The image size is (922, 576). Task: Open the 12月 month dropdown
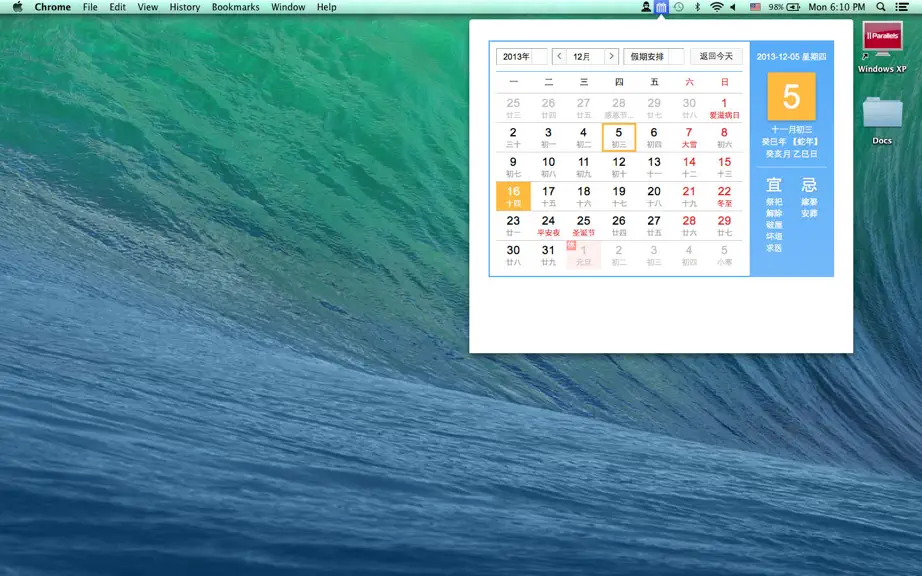[x=586, y=56]
